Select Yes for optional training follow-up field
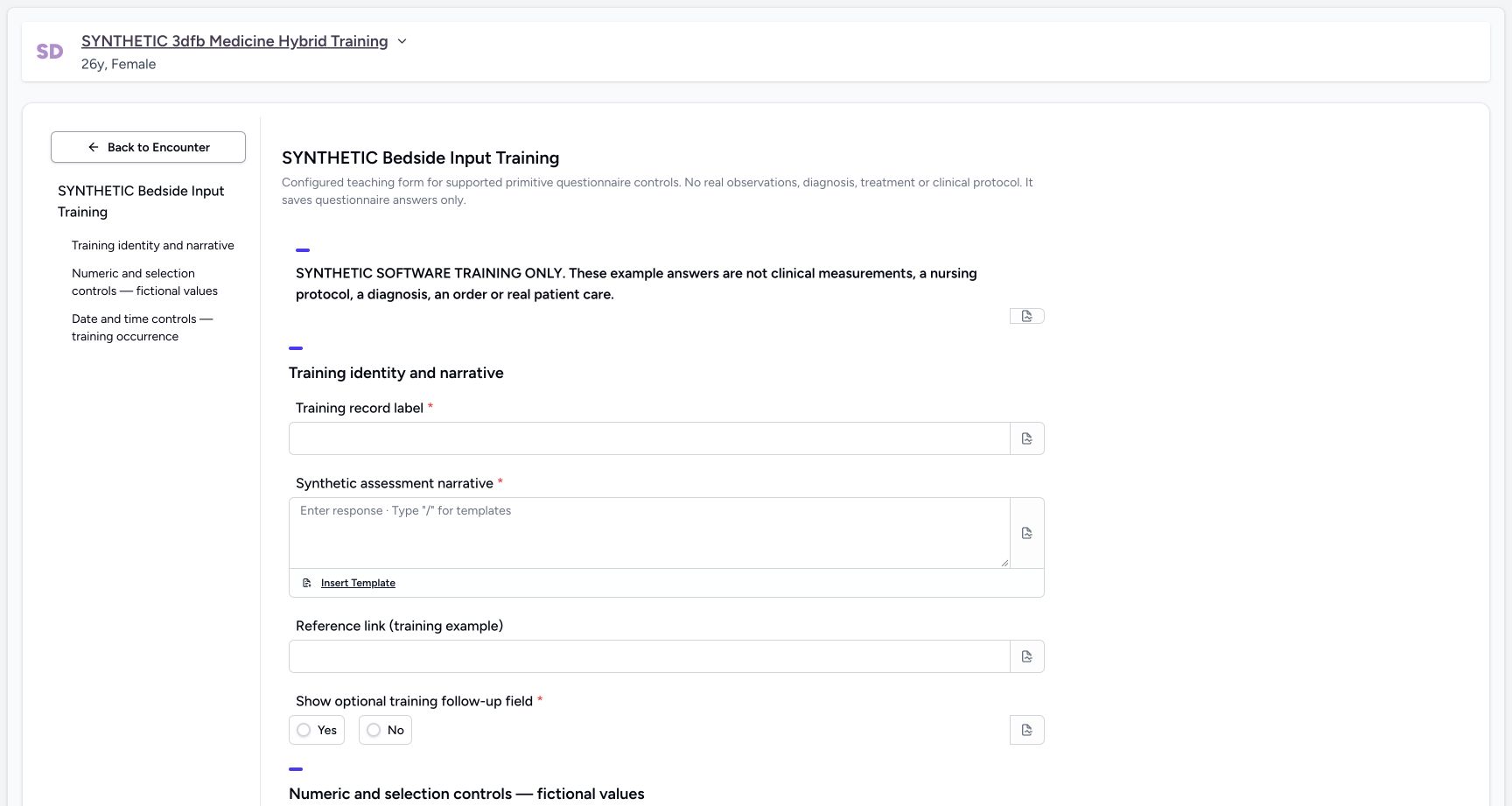Screen dimensions: 1512x806 tap(317, 730)
